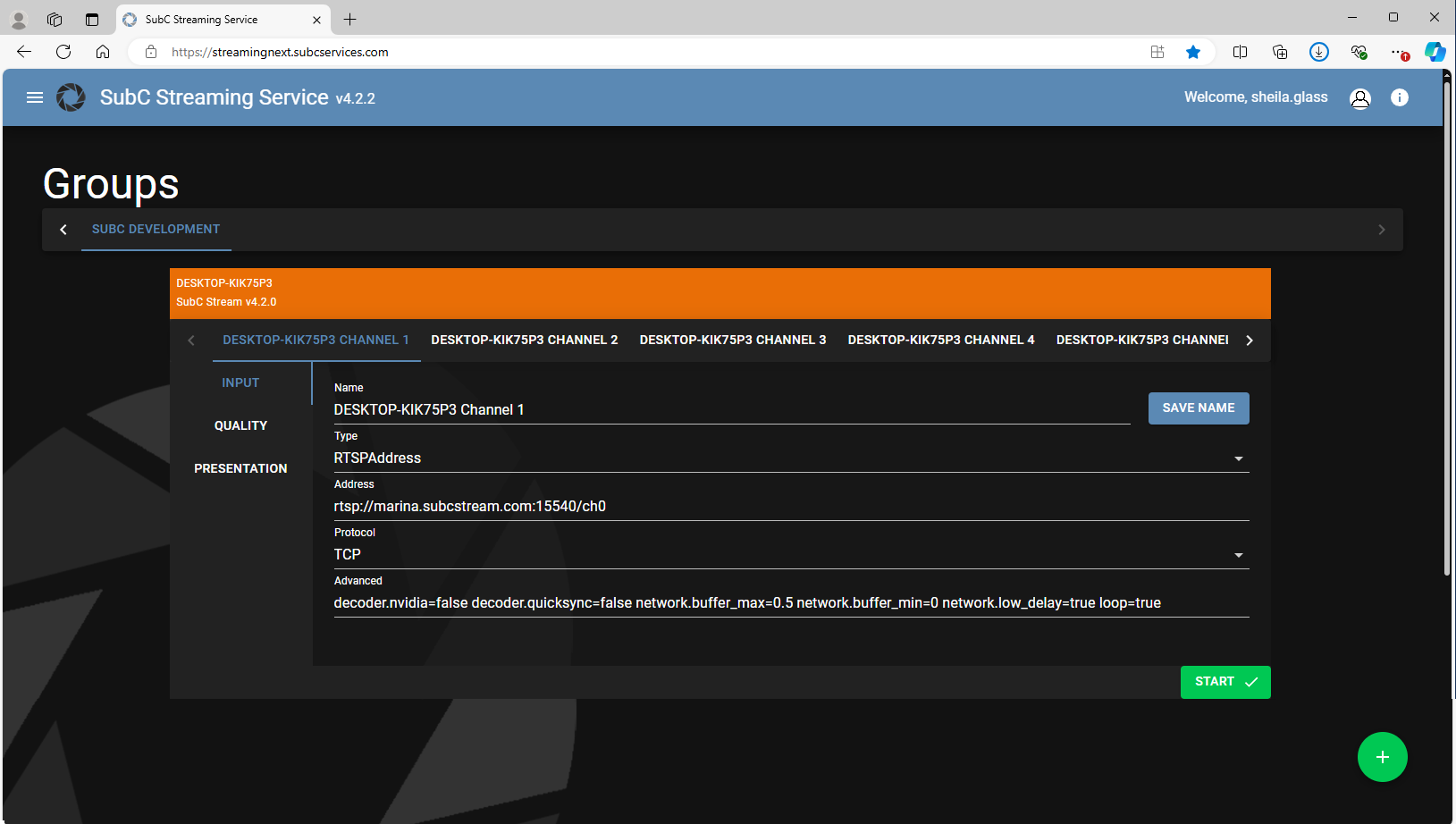1456x824 pixels.
Task: Open browser collections icon
Action: (1280, 52)
